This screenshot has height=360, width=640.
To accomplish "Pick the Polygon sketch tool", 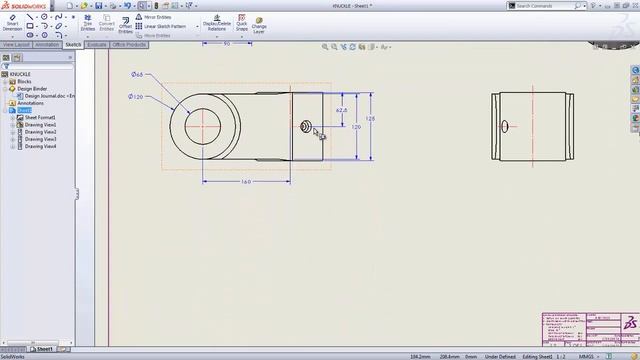I will click(44, 35).
